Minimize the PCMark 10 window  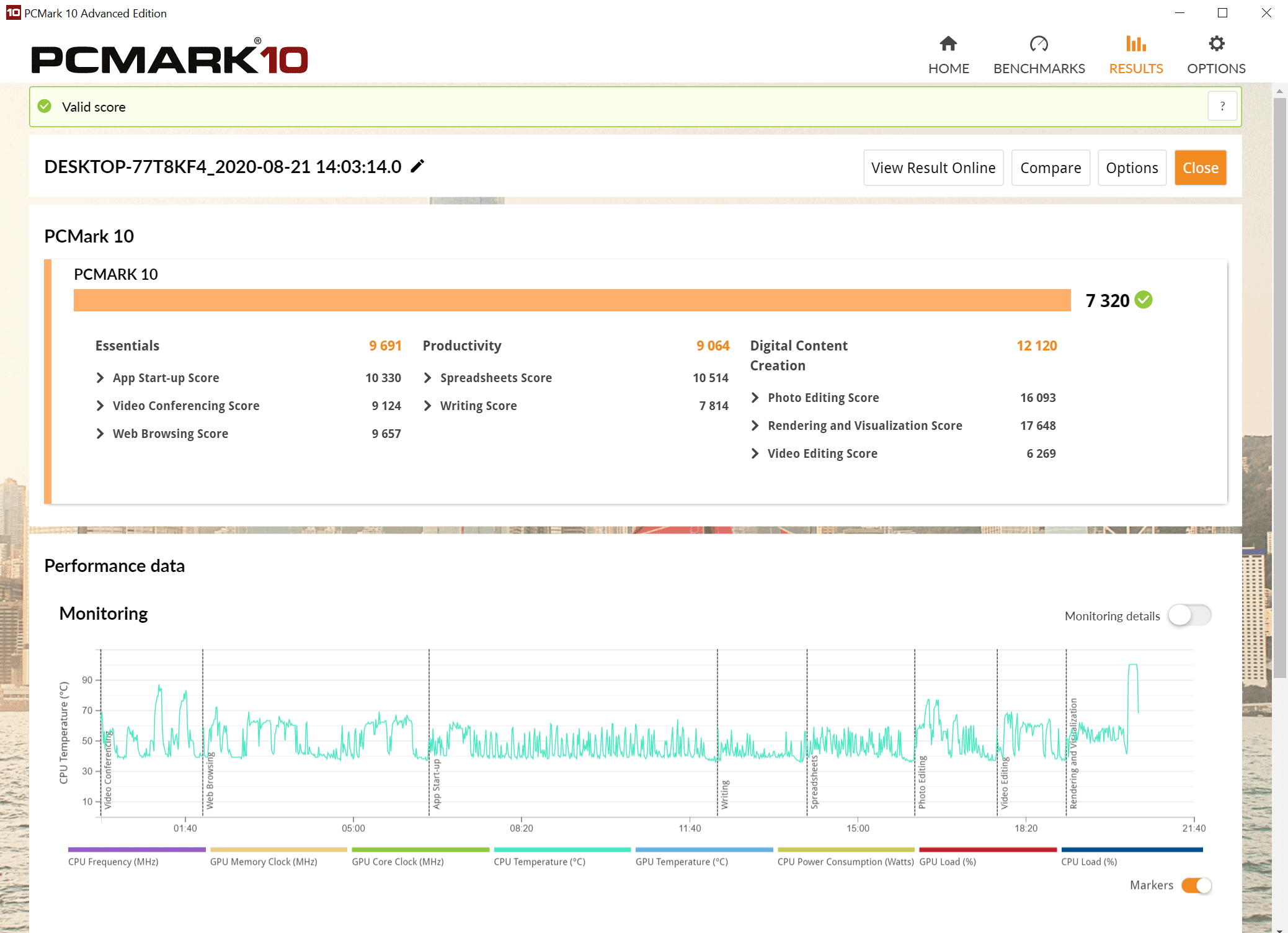click(1179, 13)
